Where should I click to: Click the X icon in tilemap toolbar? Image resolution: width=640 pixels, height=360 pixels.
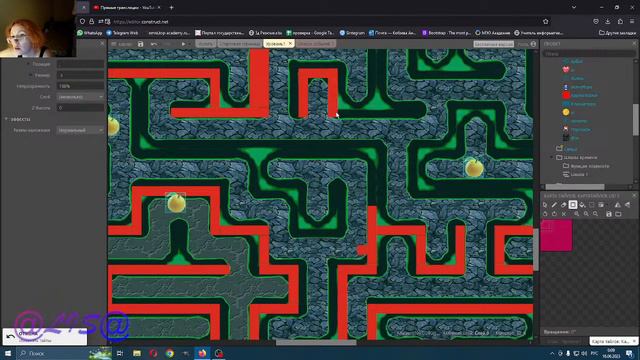[x=564, y=214]
